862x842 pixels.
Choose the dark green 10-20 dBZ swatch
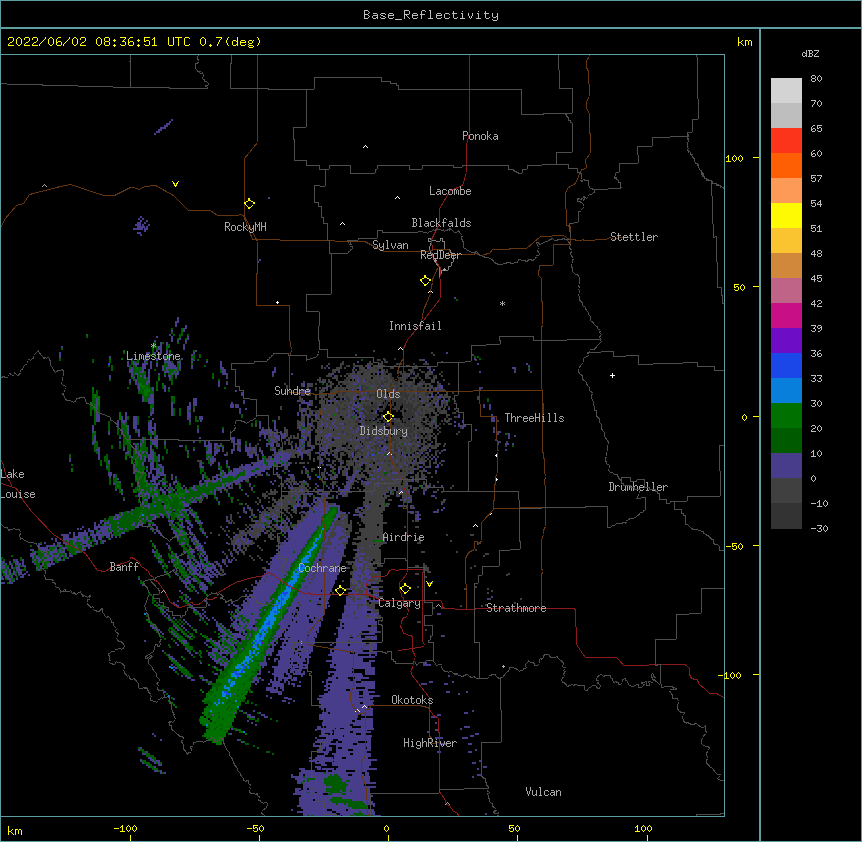click(786, 440)
